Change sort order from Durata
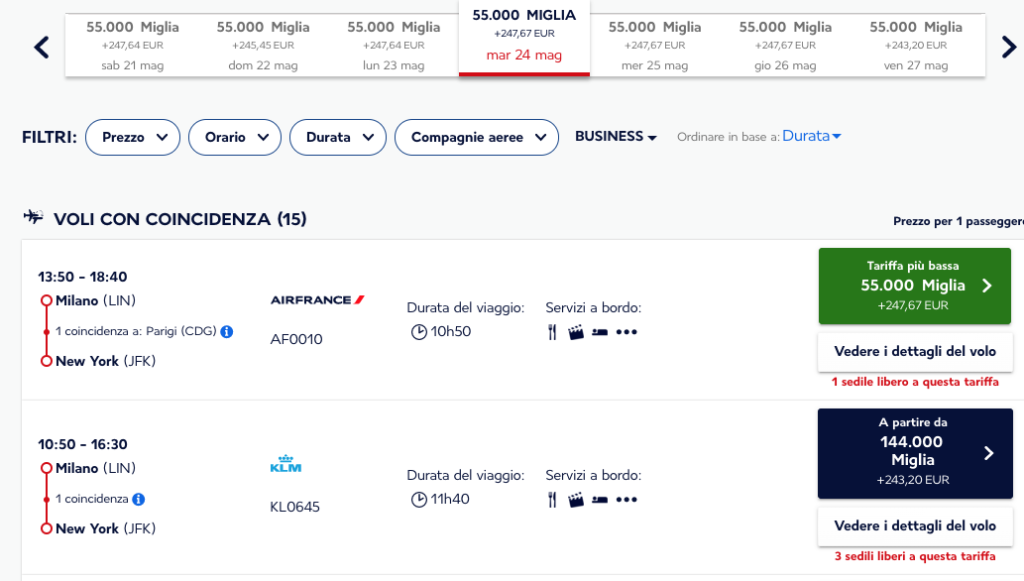 pos(812,136)
